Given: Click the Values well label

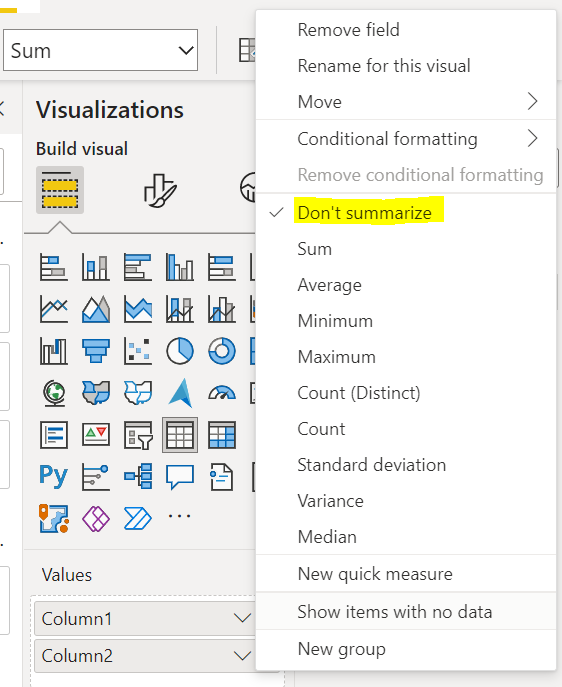Looking at the screenshot, I should (x=67, y=575).
